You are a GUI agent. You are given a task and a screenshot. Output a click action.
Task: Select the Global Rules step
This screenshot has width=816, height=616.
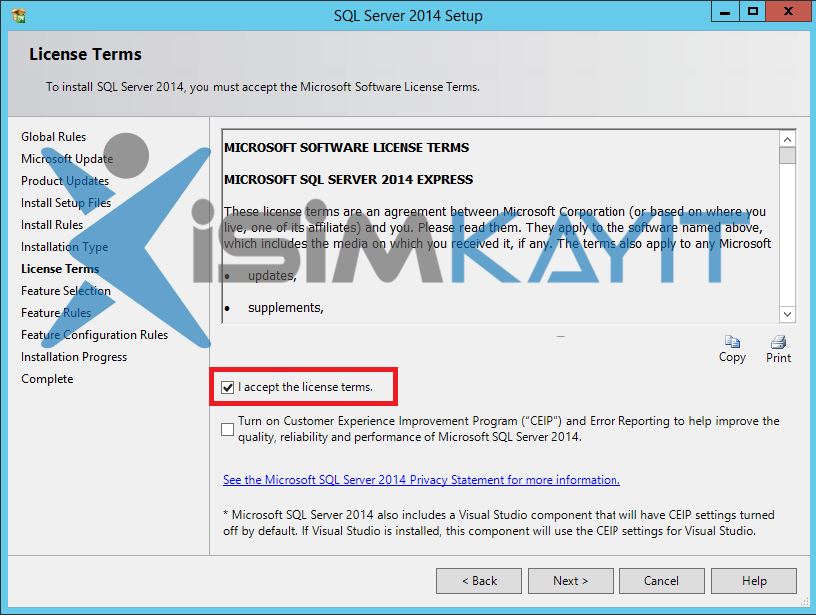coord(54,137)
